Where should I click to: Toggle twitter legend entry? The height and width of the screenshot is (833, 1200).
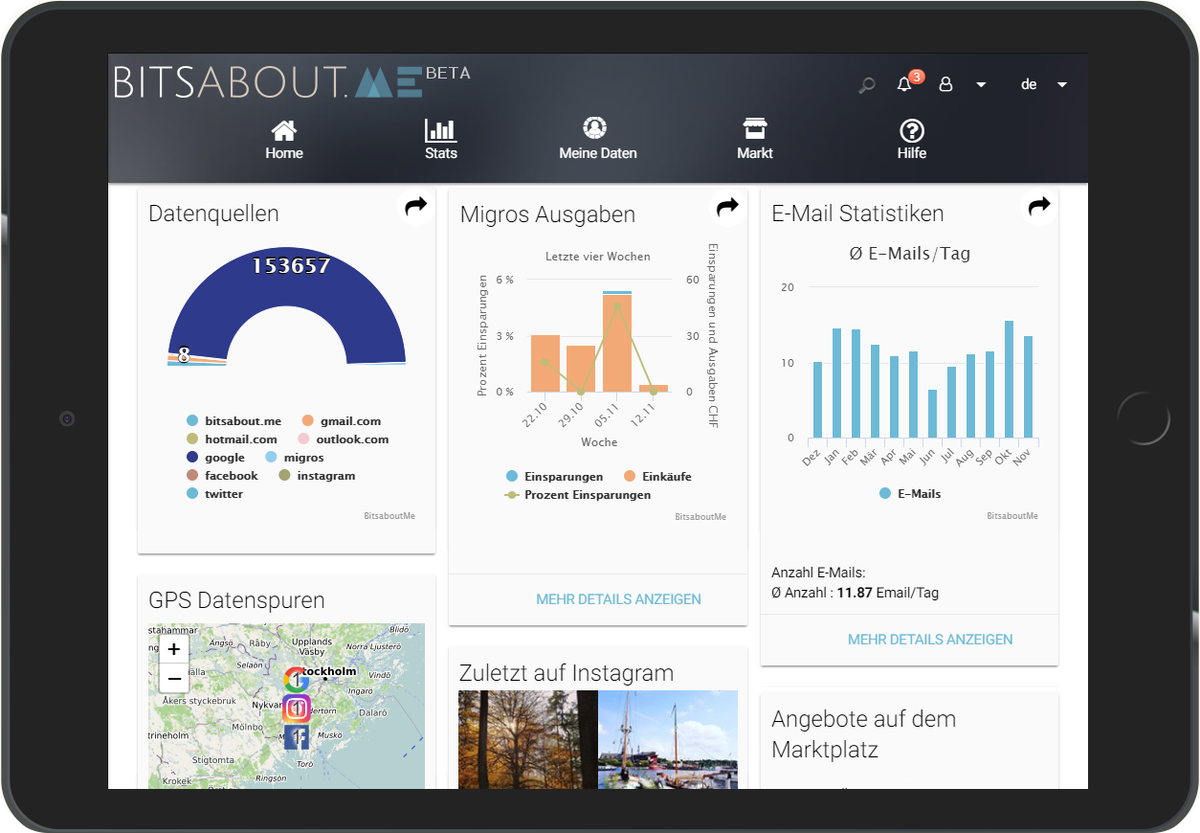click(215, 494)
